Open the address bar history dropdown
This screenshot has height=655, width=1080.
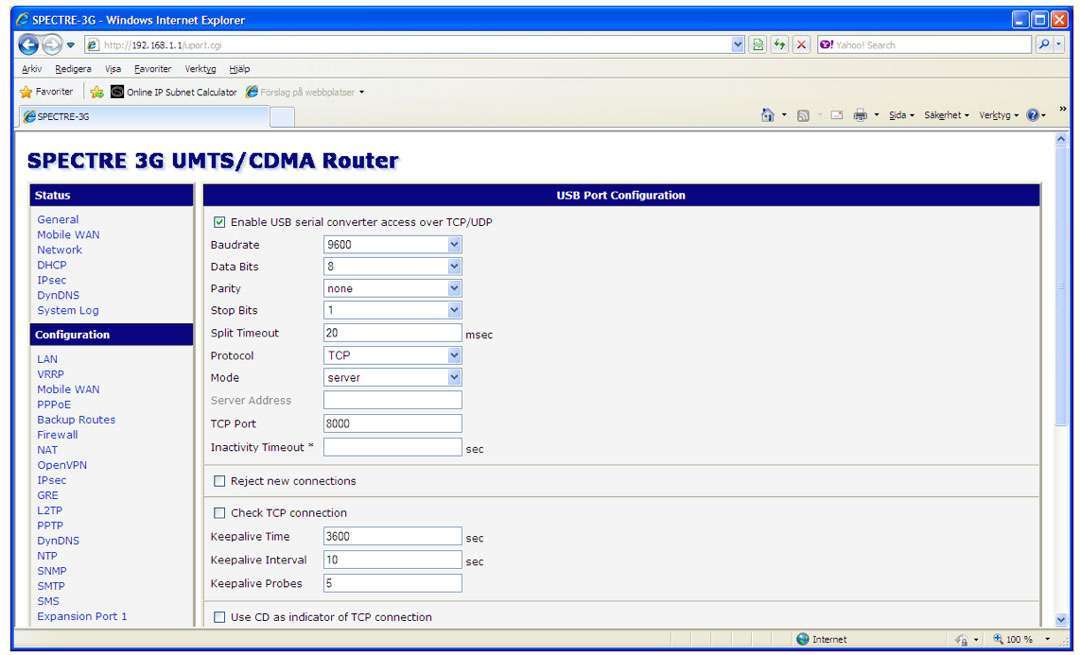point(738,45)
